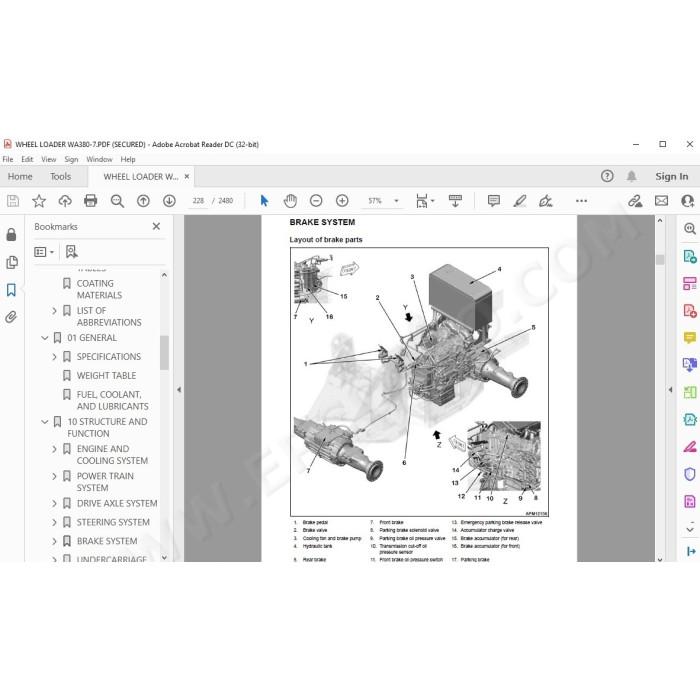The height and width of the screenshot is (700, 700).
Task: Select the arrow Selection tool
Action: click(x=264, y=201)
